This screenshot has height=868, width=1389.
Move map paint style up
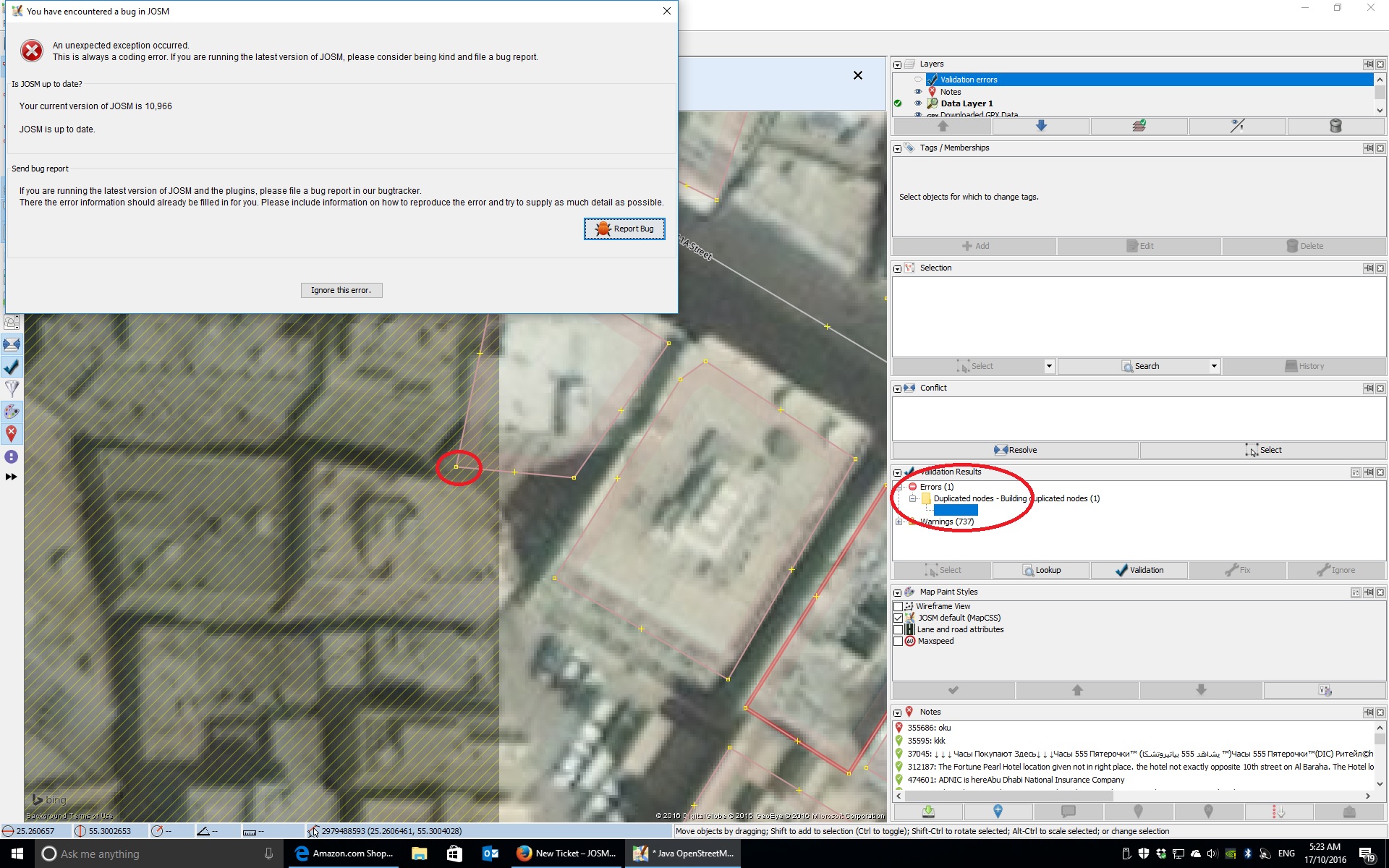tap(1077, 690)
